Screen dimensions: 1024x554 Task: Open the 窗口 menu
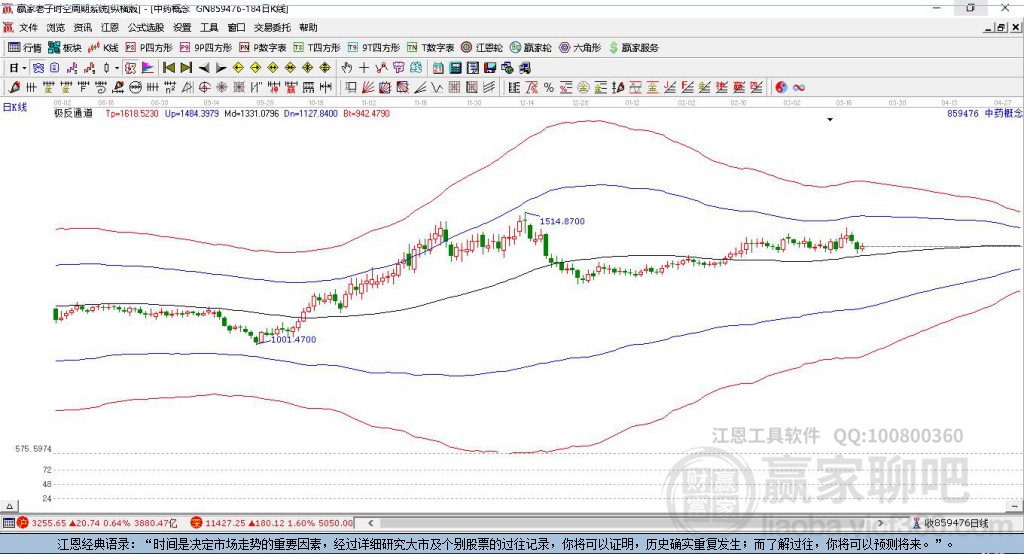tap(236, 27)
